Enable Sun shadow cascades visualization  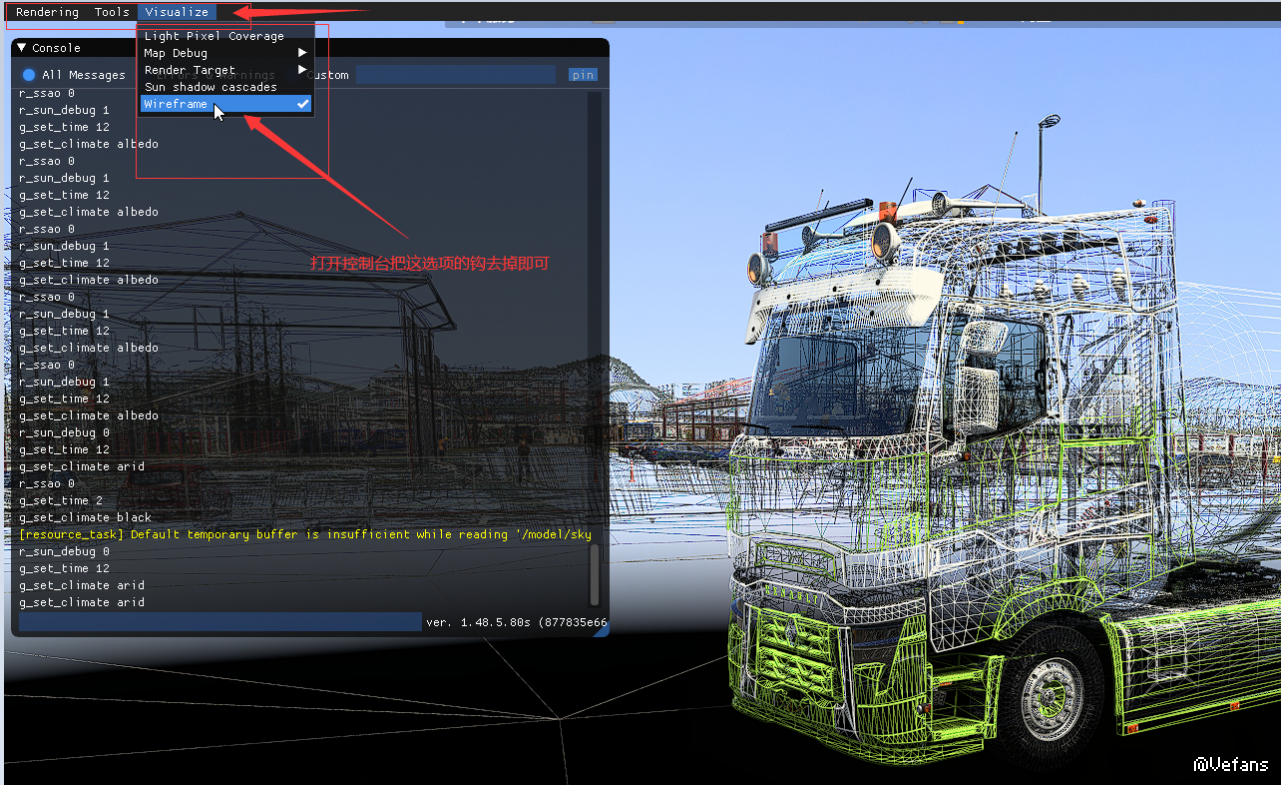tap(210, 87)
